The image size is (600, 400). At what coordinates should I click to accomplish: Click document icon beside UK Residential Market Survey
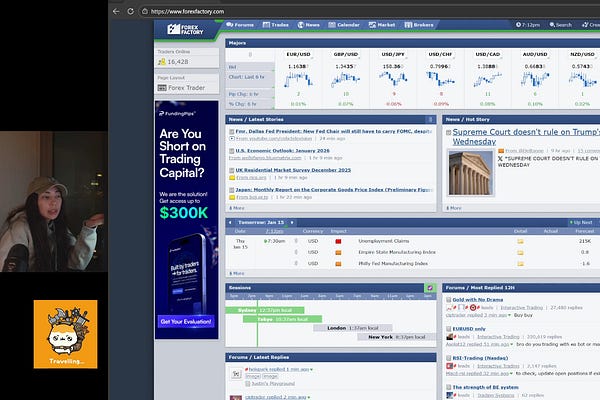(232, 170)
